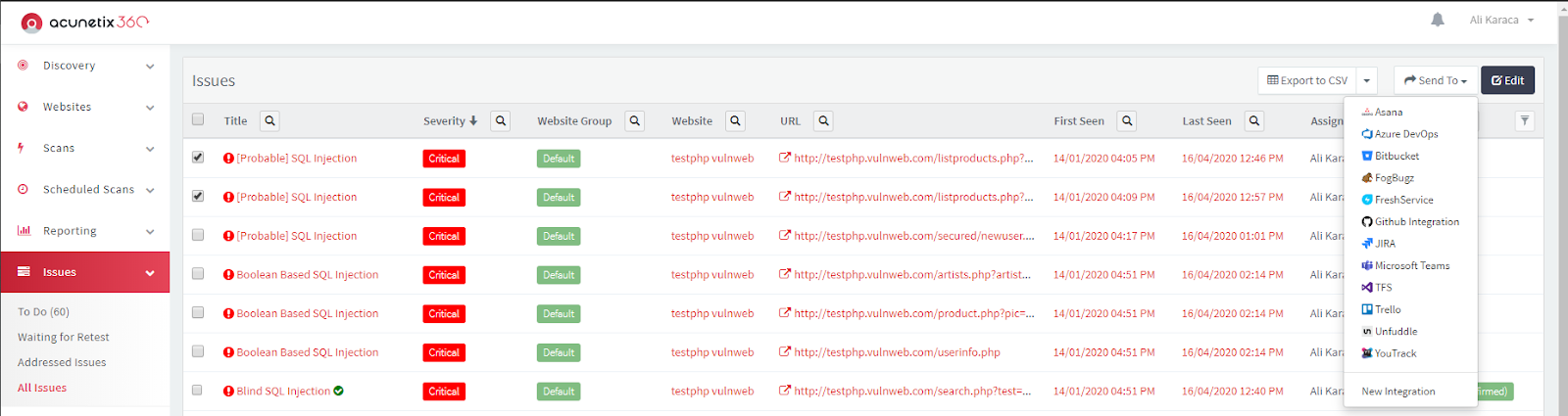The height and width of the screenshot is (416, 1568).
Task: Choose New Integration from Send To menu
Action: coord(1397,392)
